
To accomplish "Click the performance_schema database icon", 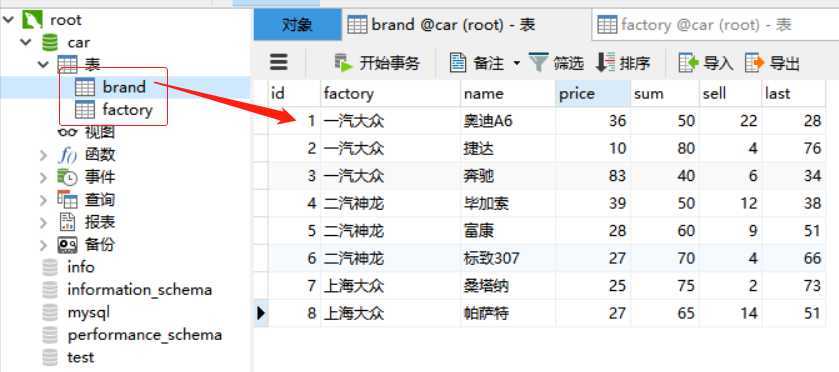I will [50, 335].
